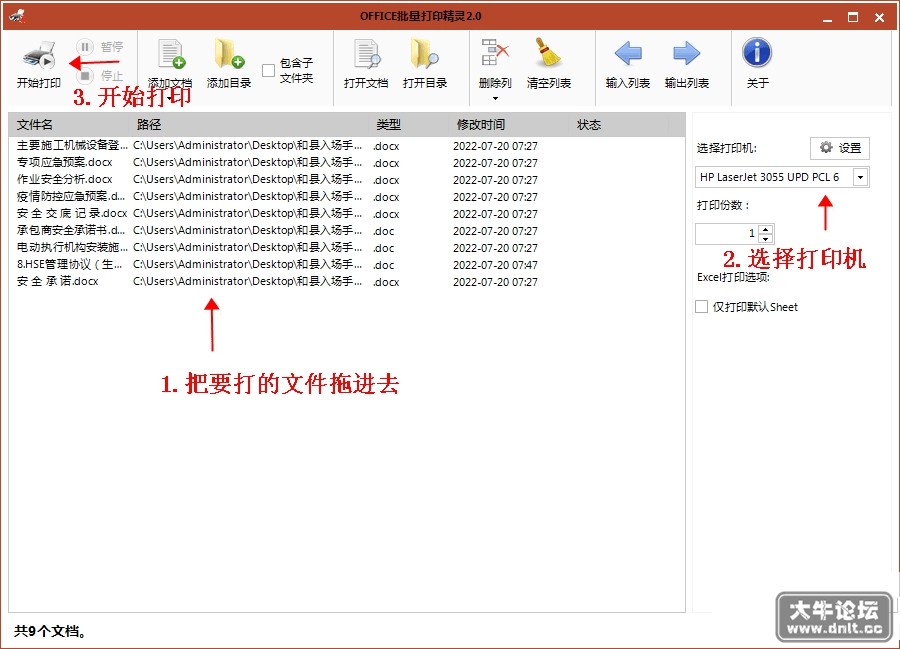The width and height of the screenshot is (900, 649).
Task: Sort by 类型 column header
Action: pyautogui.click(x=409, y=125)
